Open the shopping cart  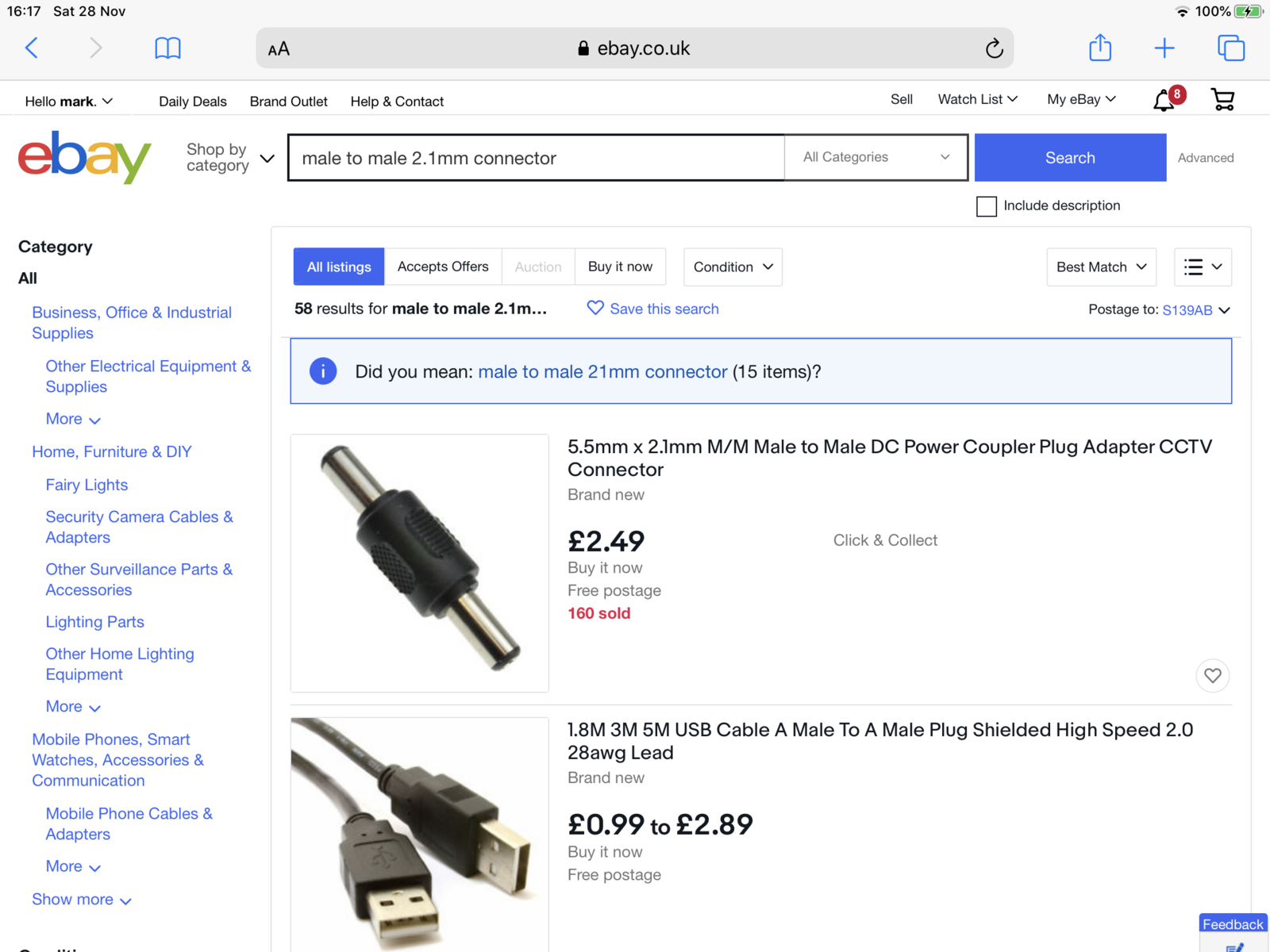(x=1222, y=100)
